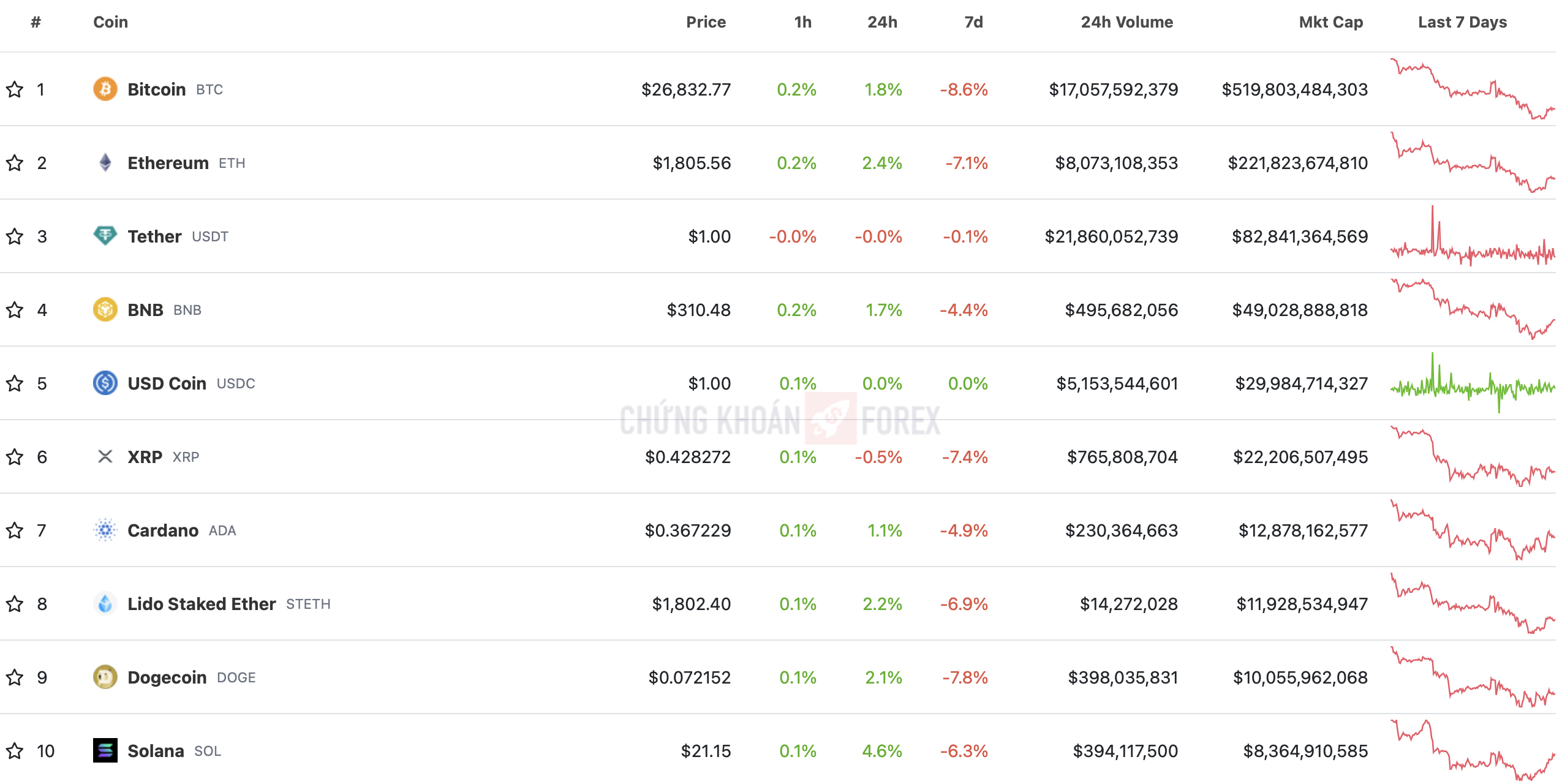Click the Solana logo
Image resolution: width=1562 pixels, height=784 pixels.
[x=105, y=750]
